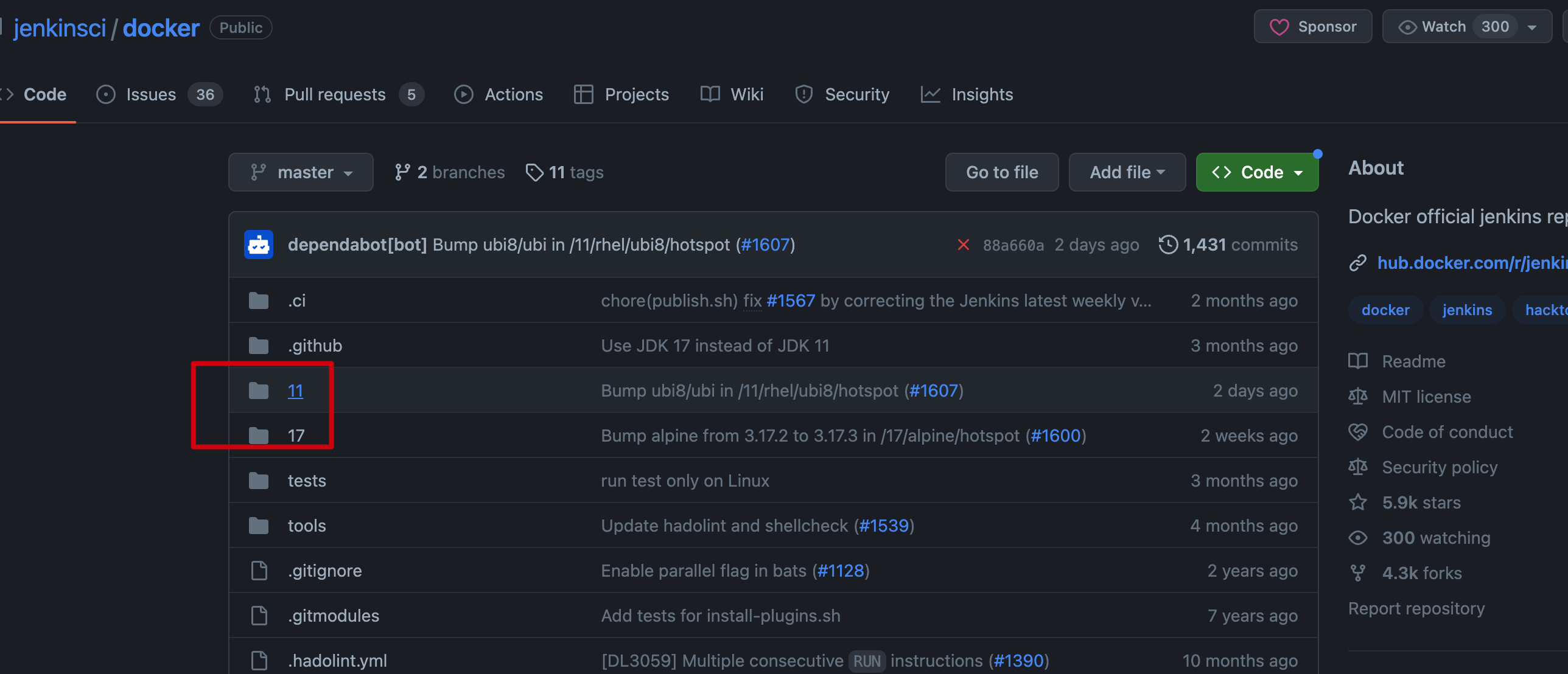Image resolution: width=1568 pixels, height=674 pixels.
Task: Open the tests folder
Action: 307,481
